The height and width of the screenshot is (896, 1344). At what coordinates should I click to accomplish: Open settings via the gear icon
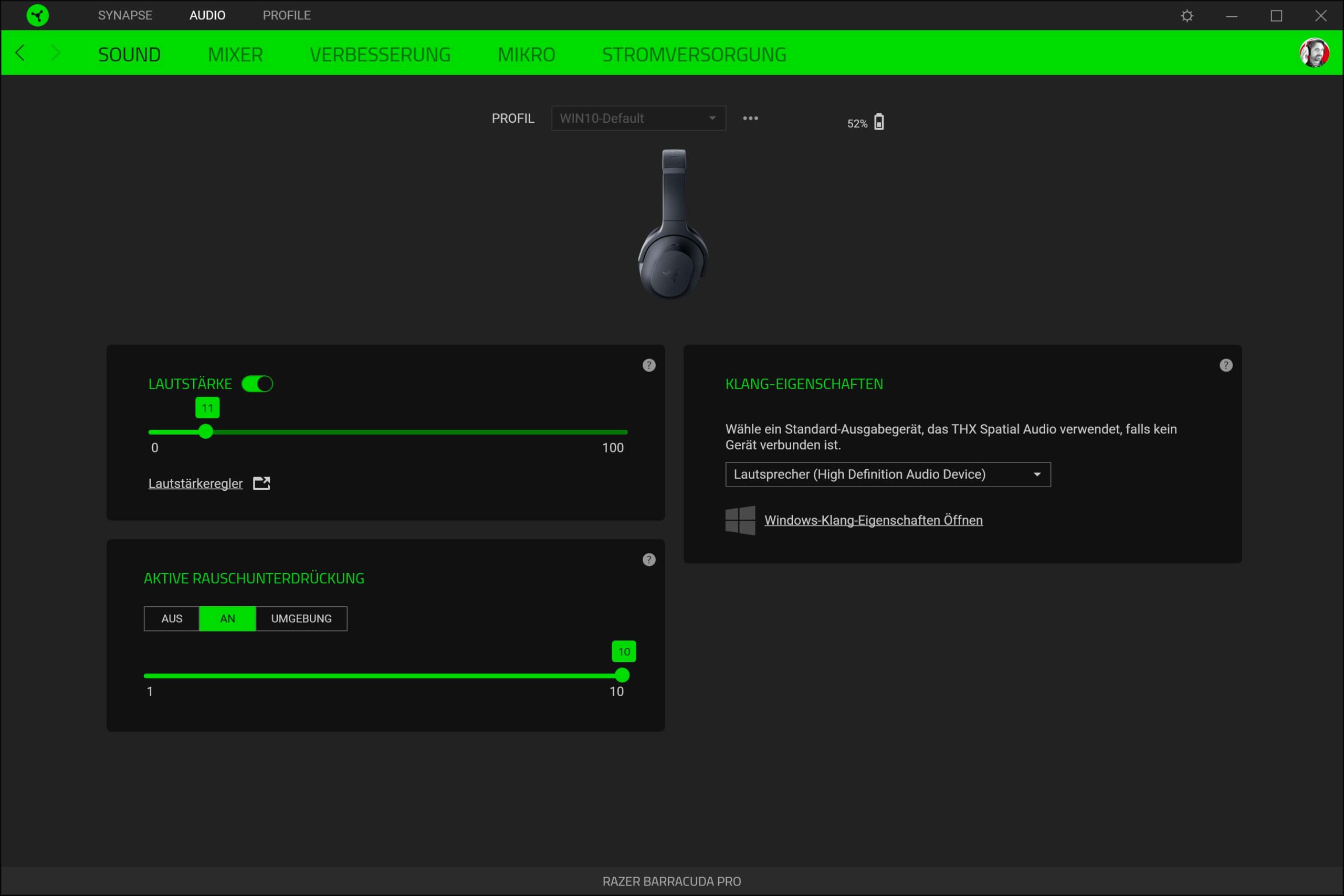(x=1187, y=15)
